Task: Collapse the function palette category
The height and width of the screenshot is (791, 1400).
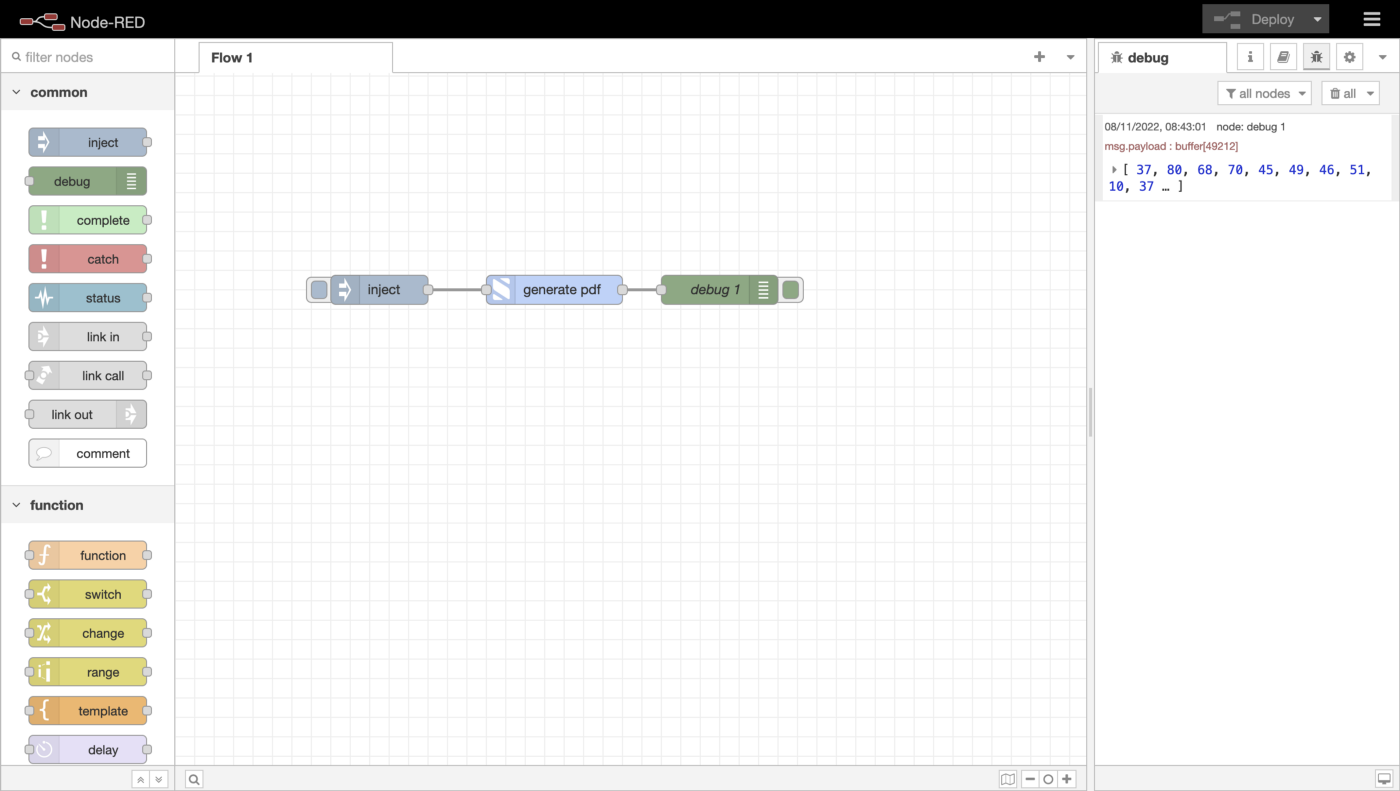Action: click(x=17, y=505)
